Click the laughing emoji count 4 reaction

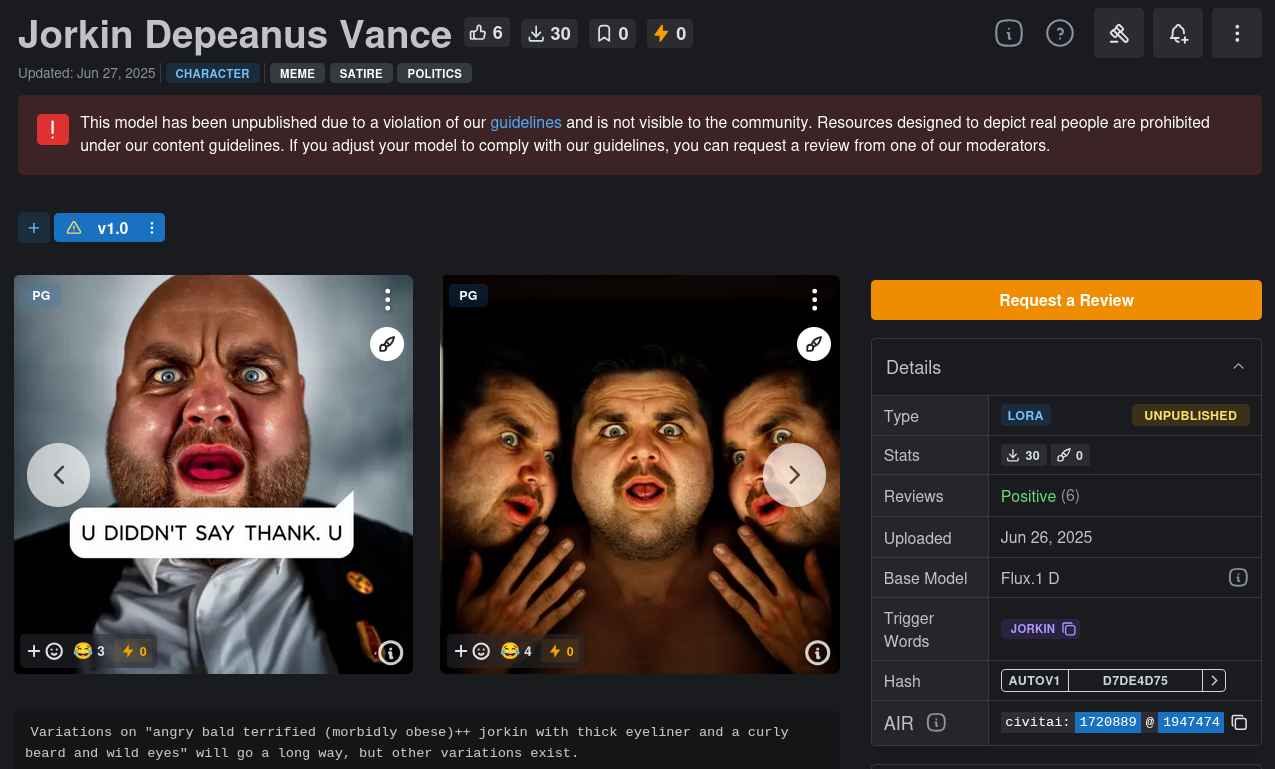point(516,651)
